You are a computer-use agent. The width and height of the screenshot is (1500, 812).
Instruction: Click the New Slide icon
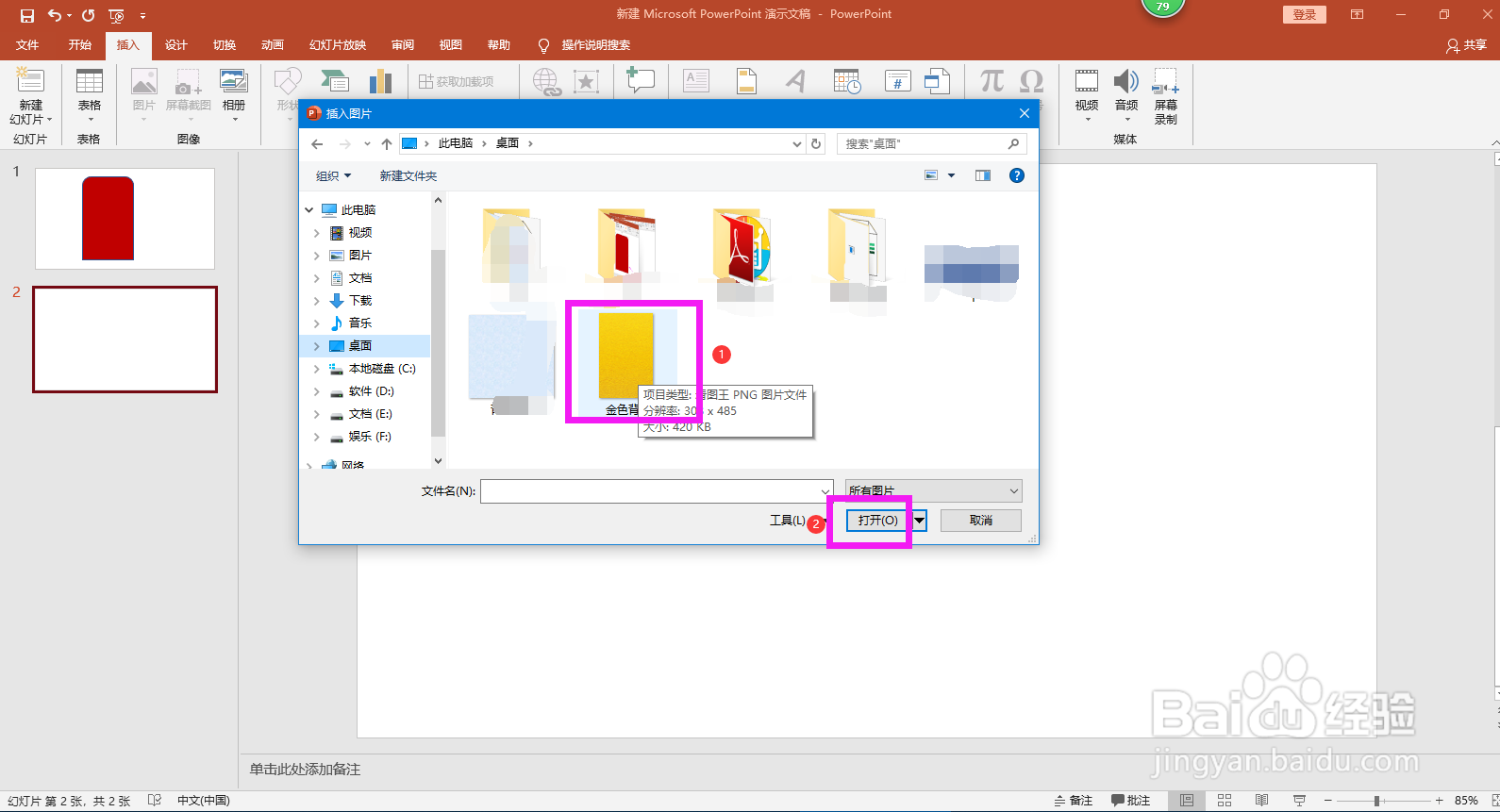pos(30,81)
